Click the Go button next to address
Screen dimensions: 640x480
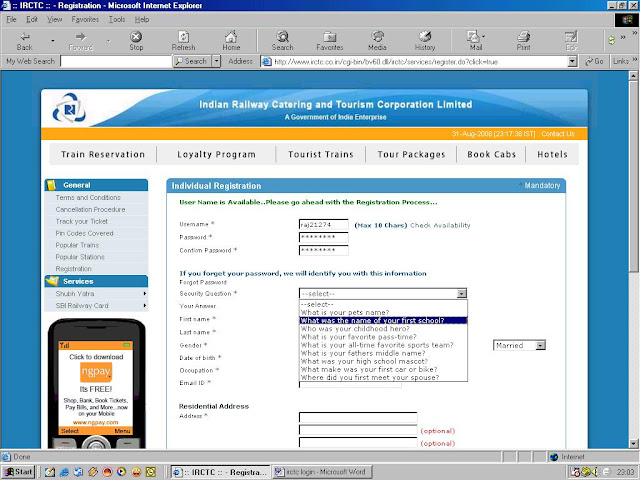[x=594, y=61]
